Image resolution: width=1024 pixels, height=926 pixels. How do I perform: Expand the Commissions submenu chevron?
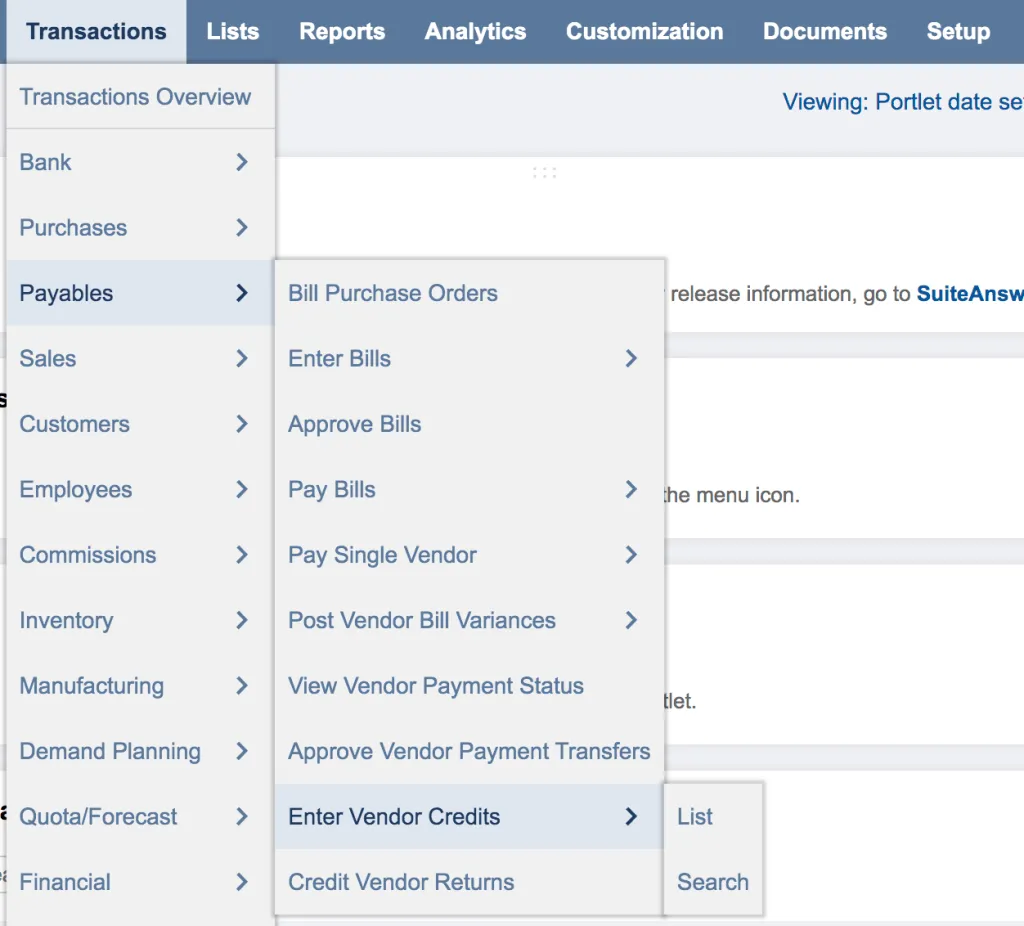[242, 554]
